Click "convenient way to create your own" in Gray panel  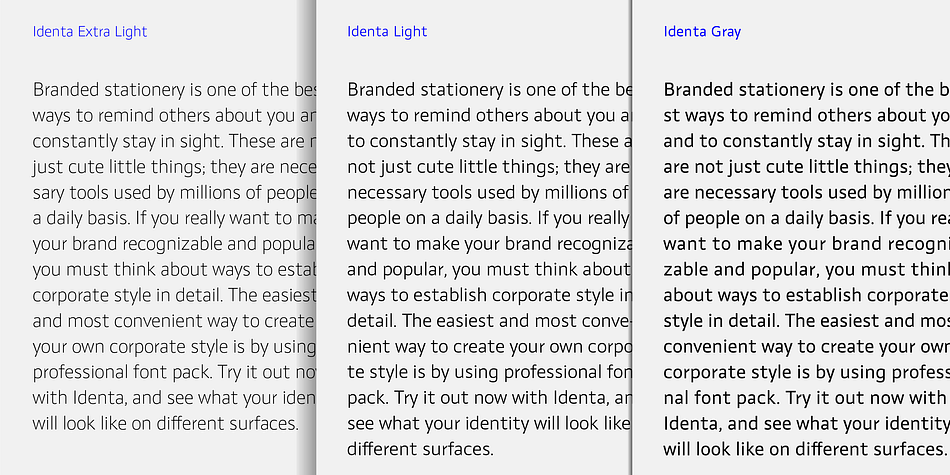(x=806, y=347)
